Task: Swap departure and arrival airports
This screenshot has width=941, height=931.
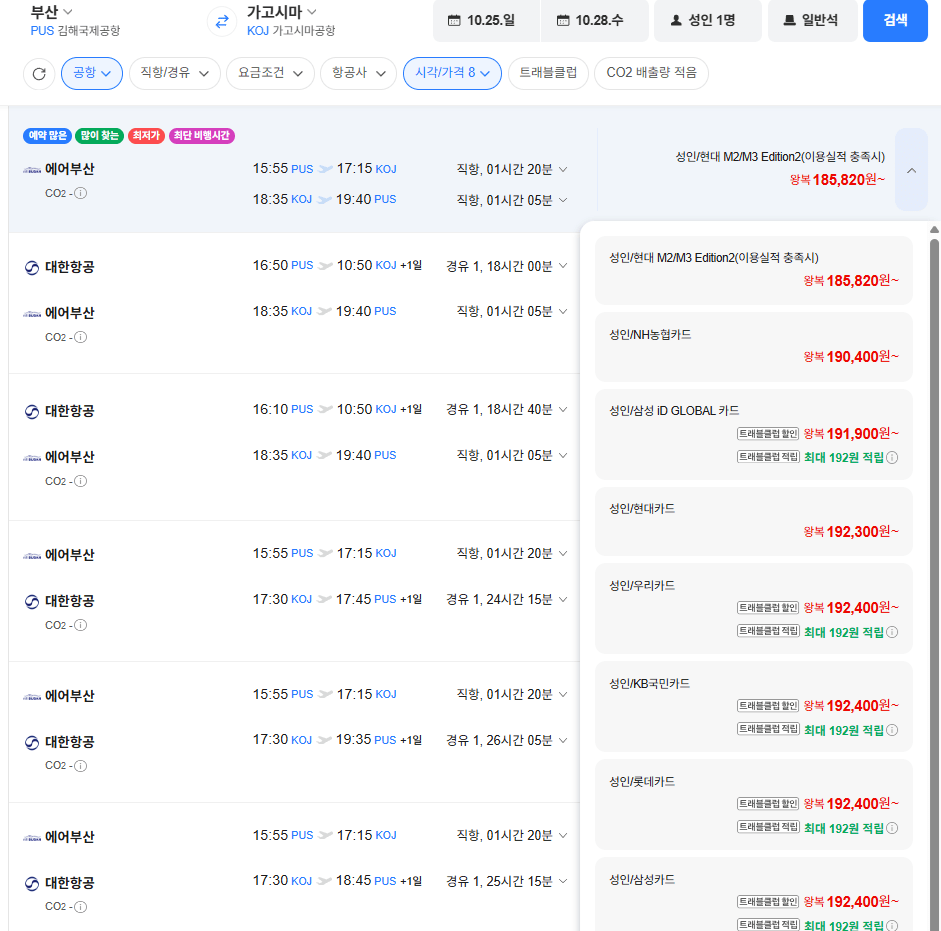Action: [222, 22]
